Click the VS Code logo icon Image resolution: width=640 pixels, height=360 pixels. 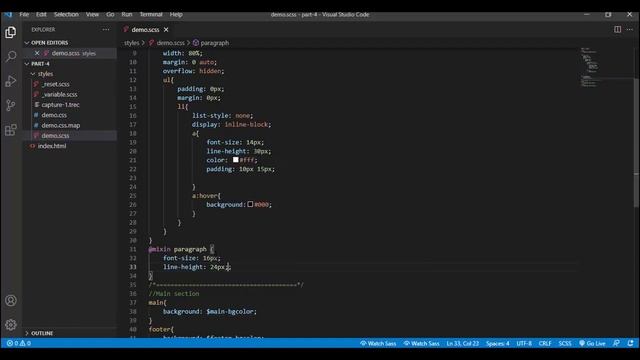tap(9, 14)
